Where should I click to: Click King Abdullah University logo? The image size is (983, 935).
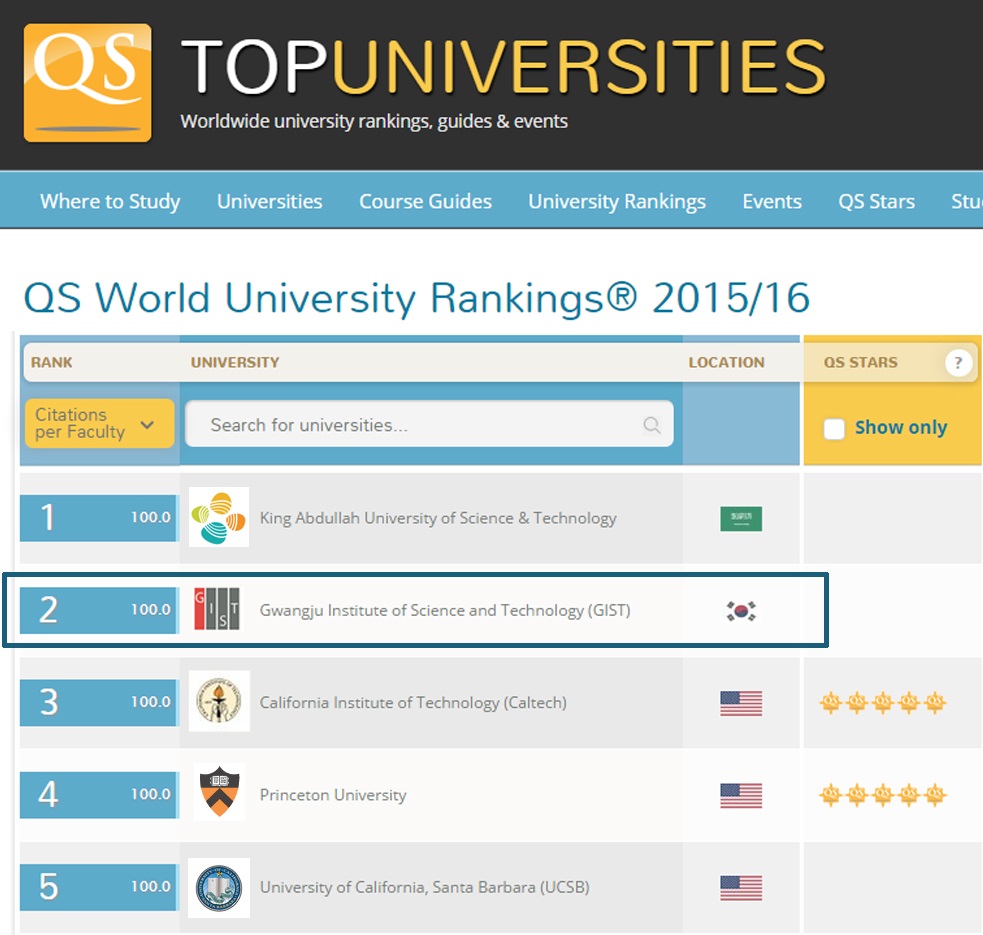[219, 517]
